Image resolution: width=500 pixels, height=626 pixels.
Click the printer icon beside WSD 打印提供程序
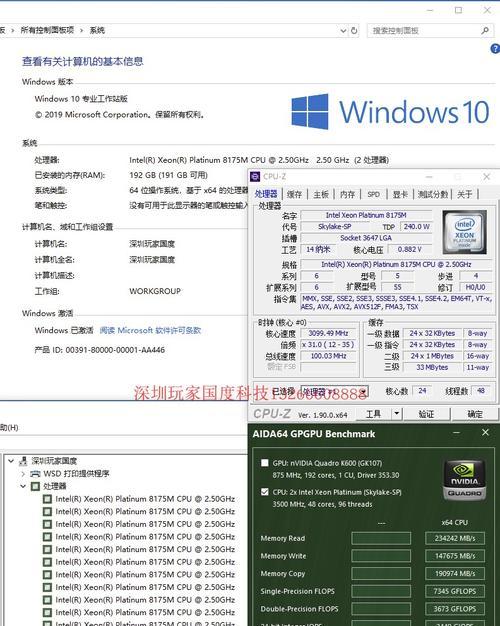pos(36,474)
